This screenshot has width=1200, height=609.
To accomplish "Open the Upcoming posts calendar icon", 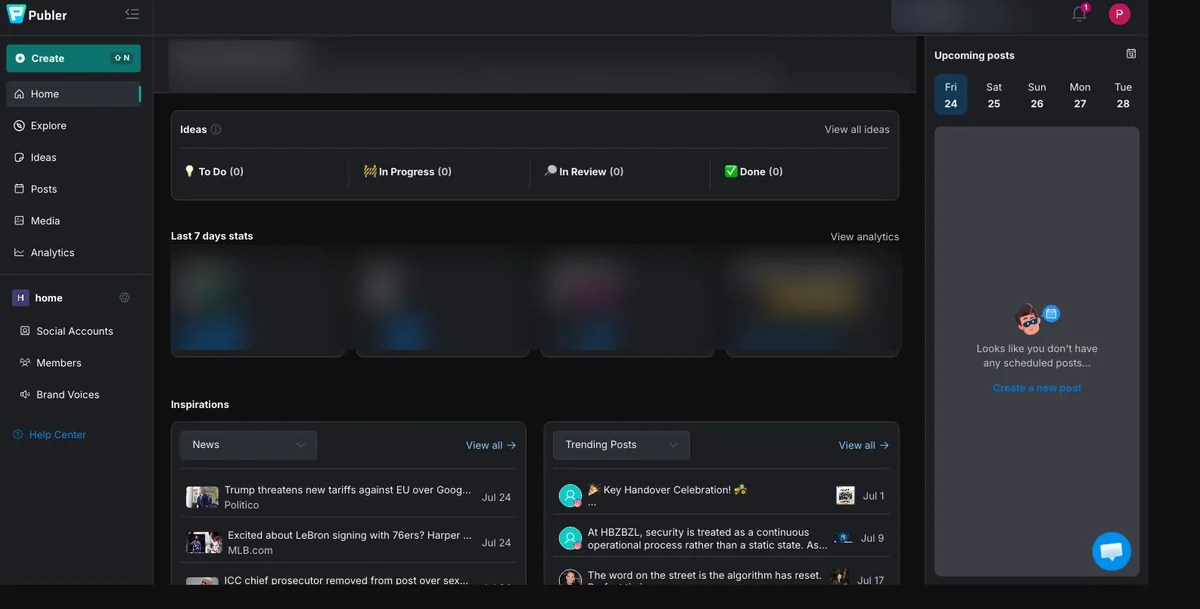I will click(1131, 54).
